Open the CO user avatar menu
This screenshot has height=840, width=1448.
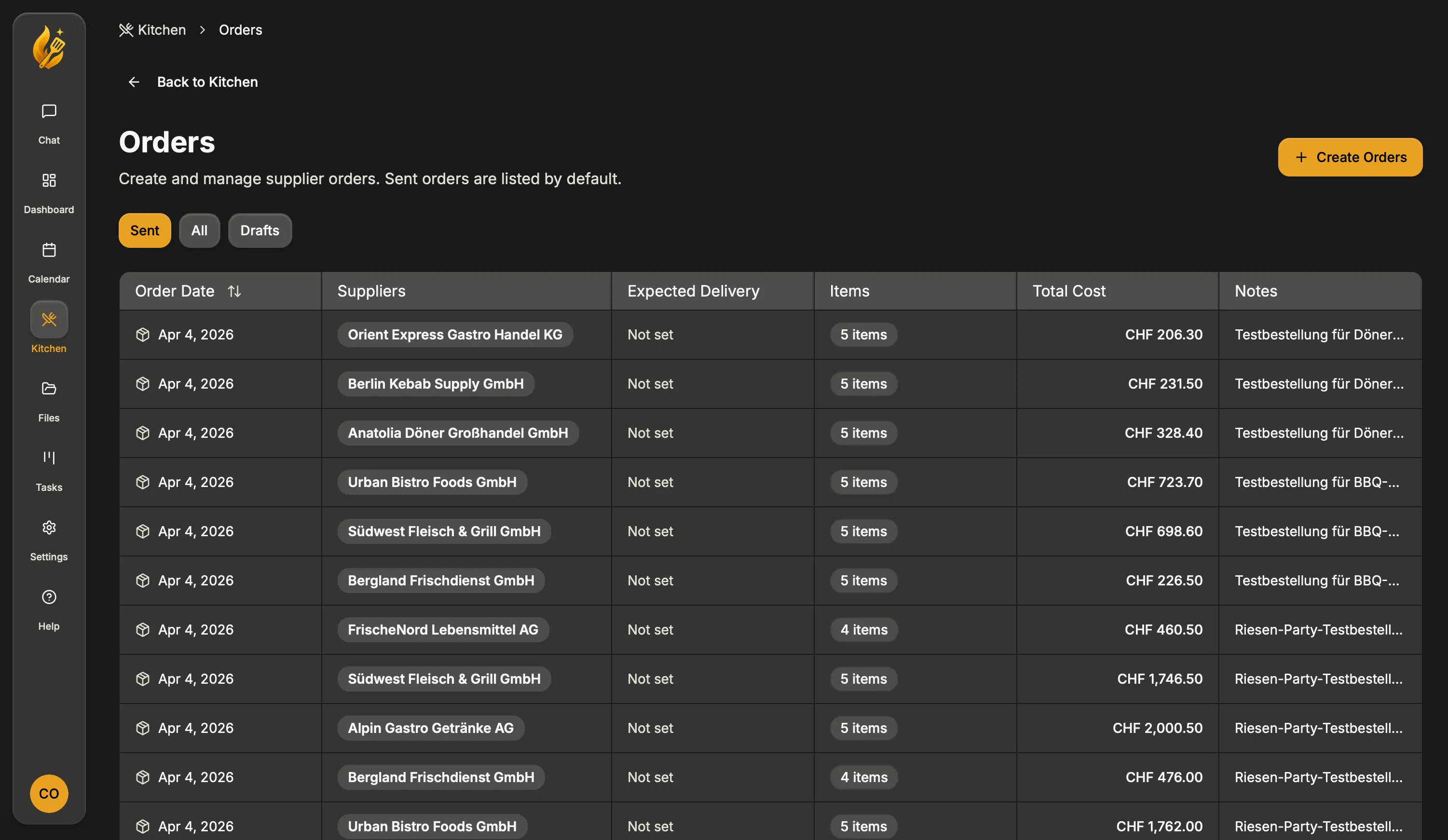point(49,793)
